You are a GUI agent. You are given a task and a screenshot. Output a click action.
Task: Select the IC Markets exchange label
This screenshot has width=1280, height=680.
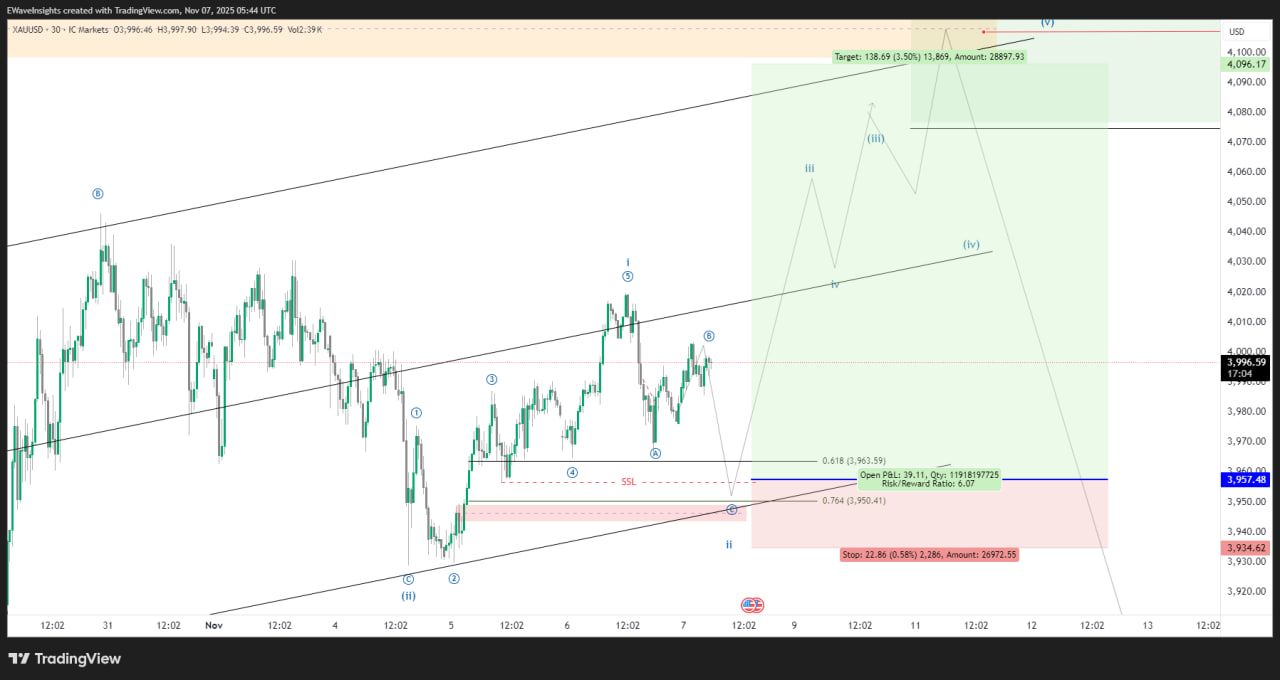point(87,28)
